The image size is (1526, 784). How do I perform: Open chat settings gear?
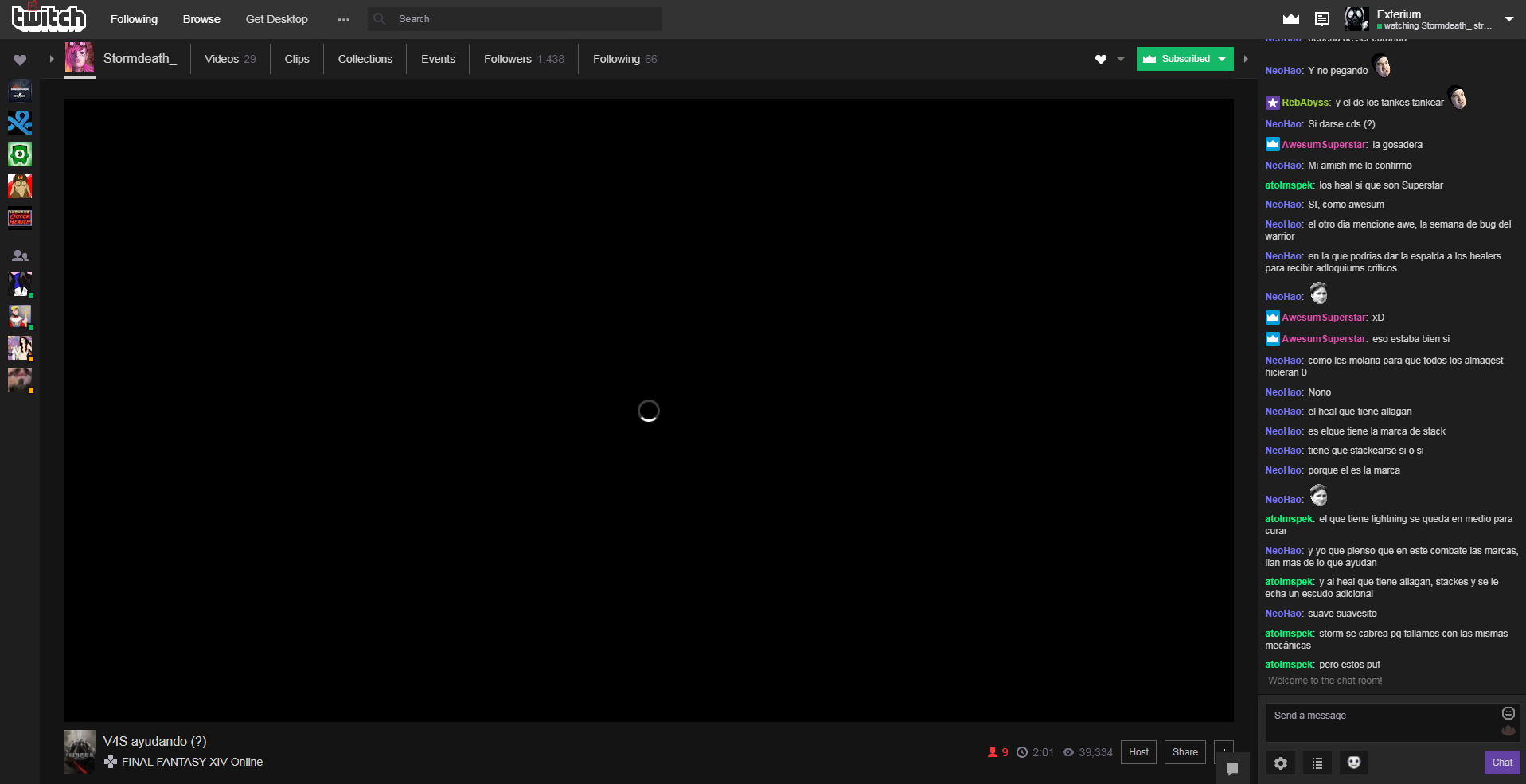(1280, 763)
